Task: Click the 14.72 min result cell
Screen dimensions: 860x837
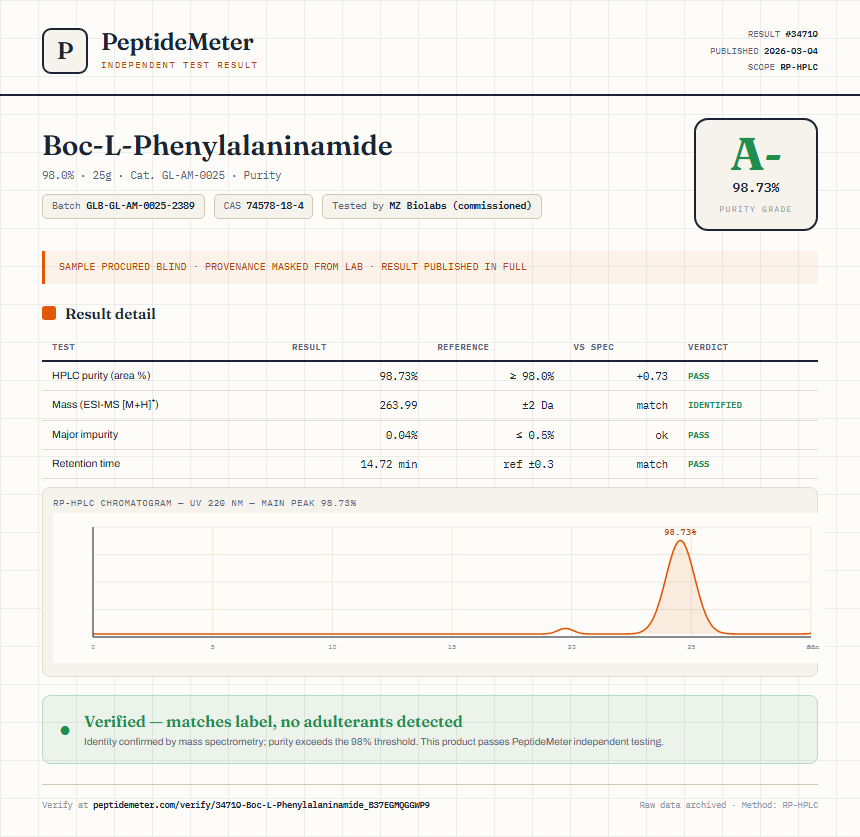Action: [389, 464]
